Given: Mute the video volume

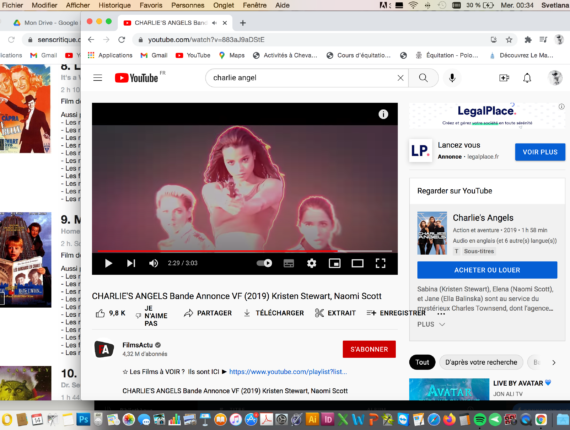Looking at the screenshot, I should [153, 263].
